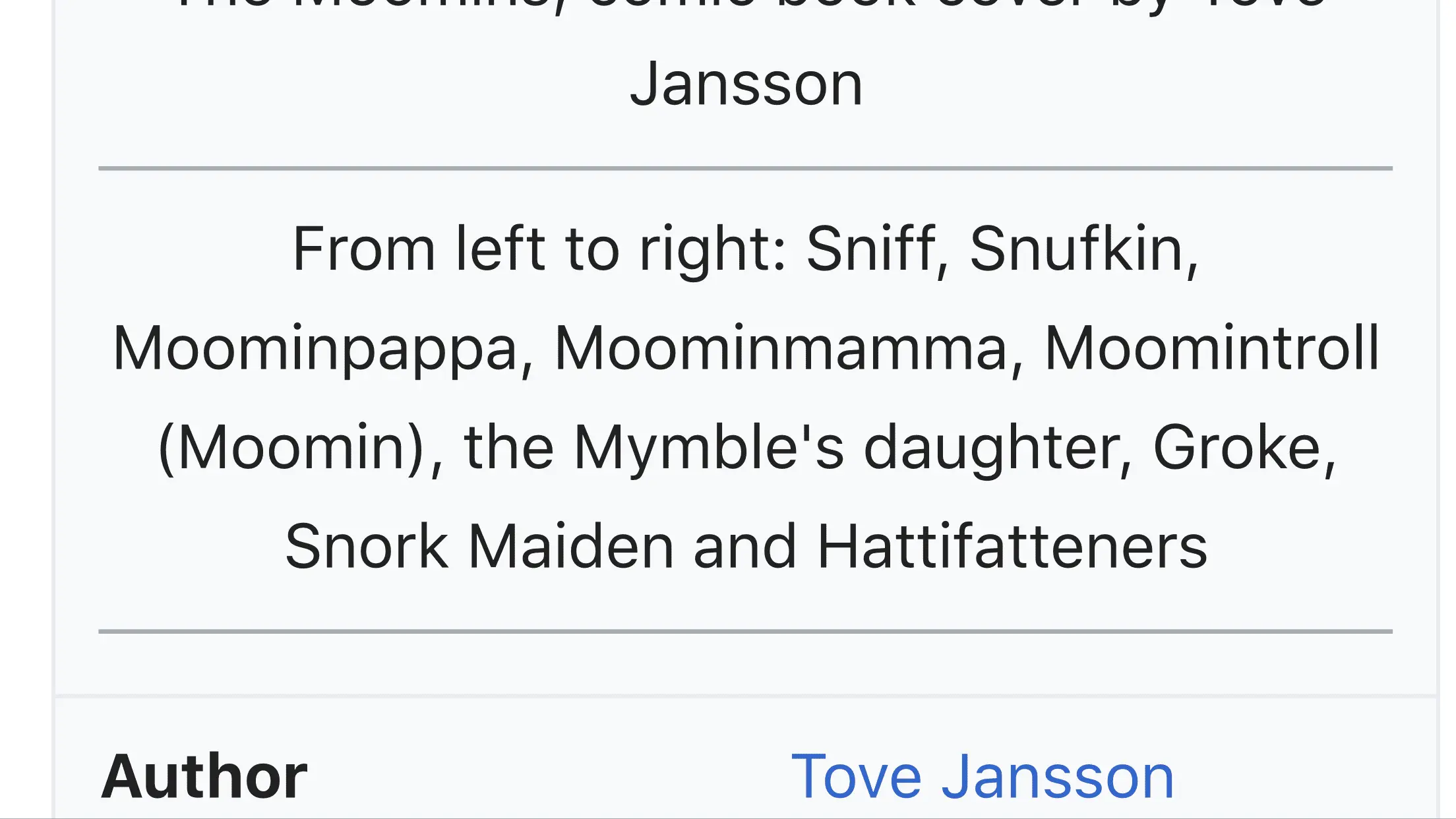The image size is (1456, 819).
Task: Click the word Mymble's in the caption
Action: tap(709, 448)
